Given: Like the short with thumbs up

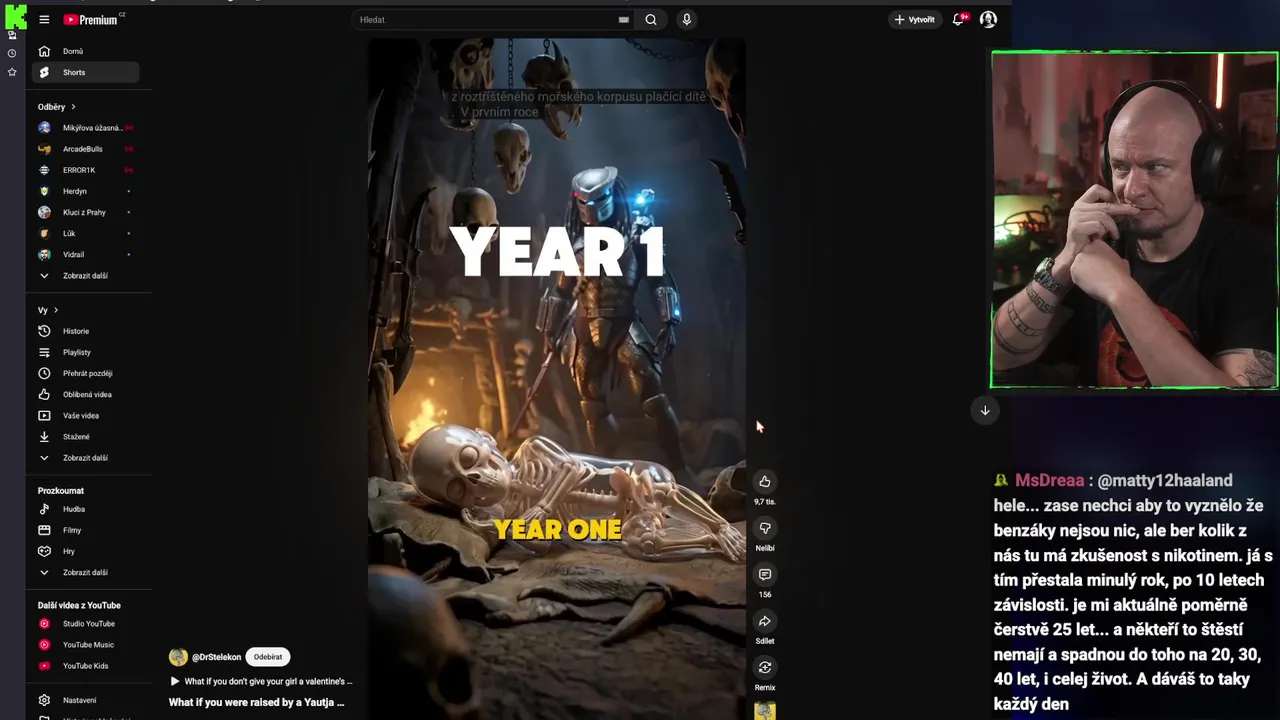Looking at the screenshot, I should click(765, 482).
